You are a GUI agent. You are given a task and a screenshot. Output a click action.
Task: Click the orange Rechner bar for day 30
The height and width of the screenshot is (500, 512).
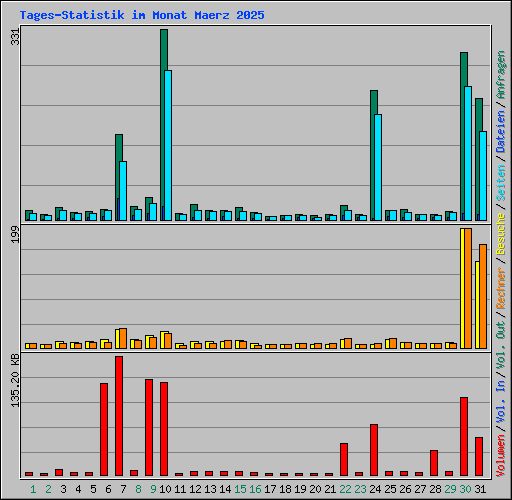[468, 289]
